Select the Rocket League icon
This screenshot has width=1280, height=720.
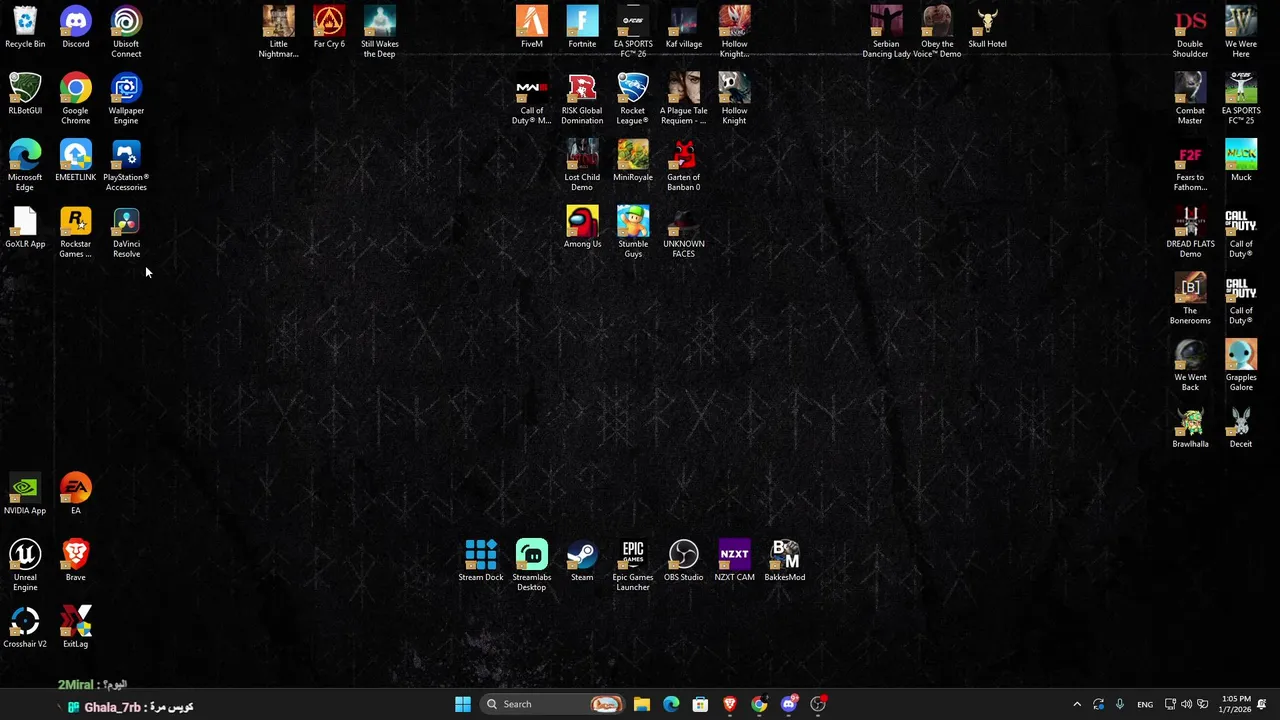point(633,99)
